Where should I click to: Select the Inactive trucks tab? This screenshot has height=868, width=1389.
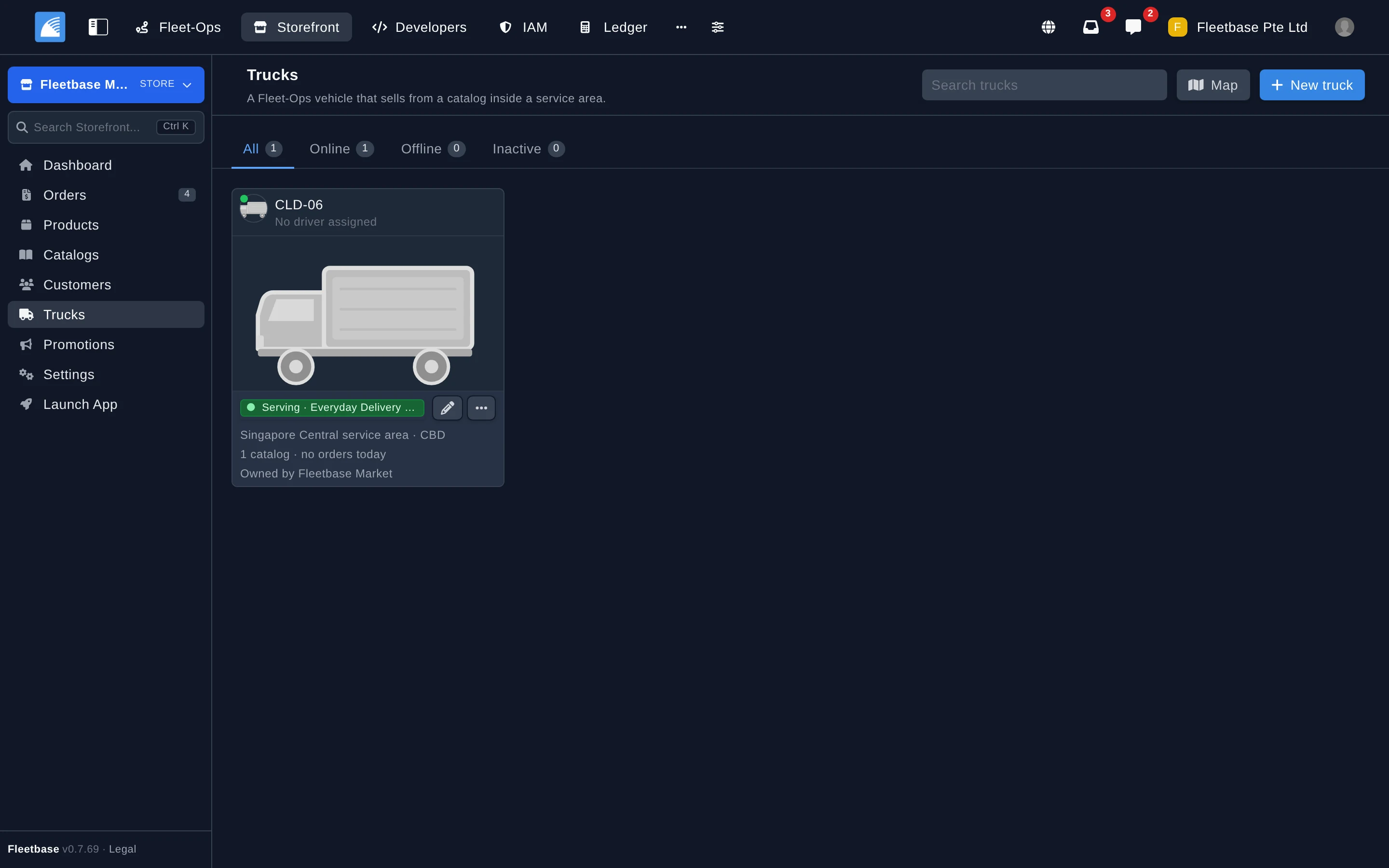pos(529,149)
